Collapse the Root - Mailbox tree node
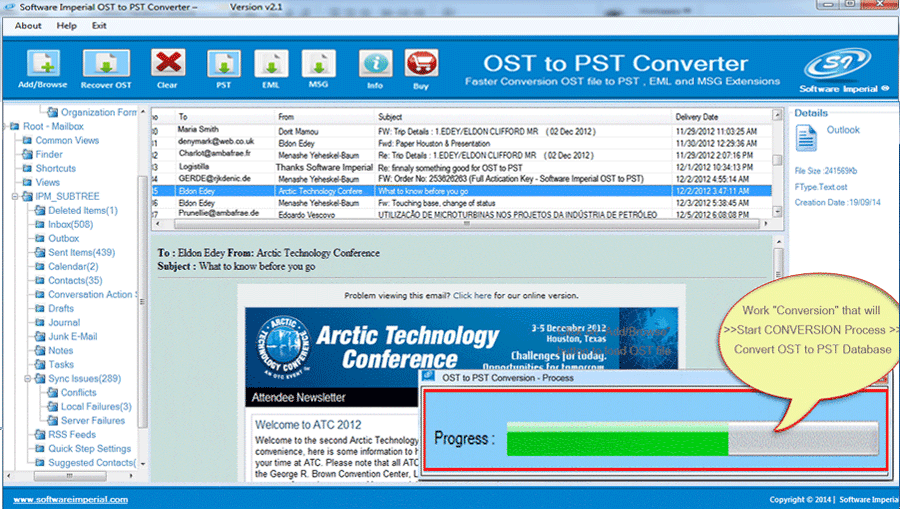Screen dimensions: 900x509 5,126
